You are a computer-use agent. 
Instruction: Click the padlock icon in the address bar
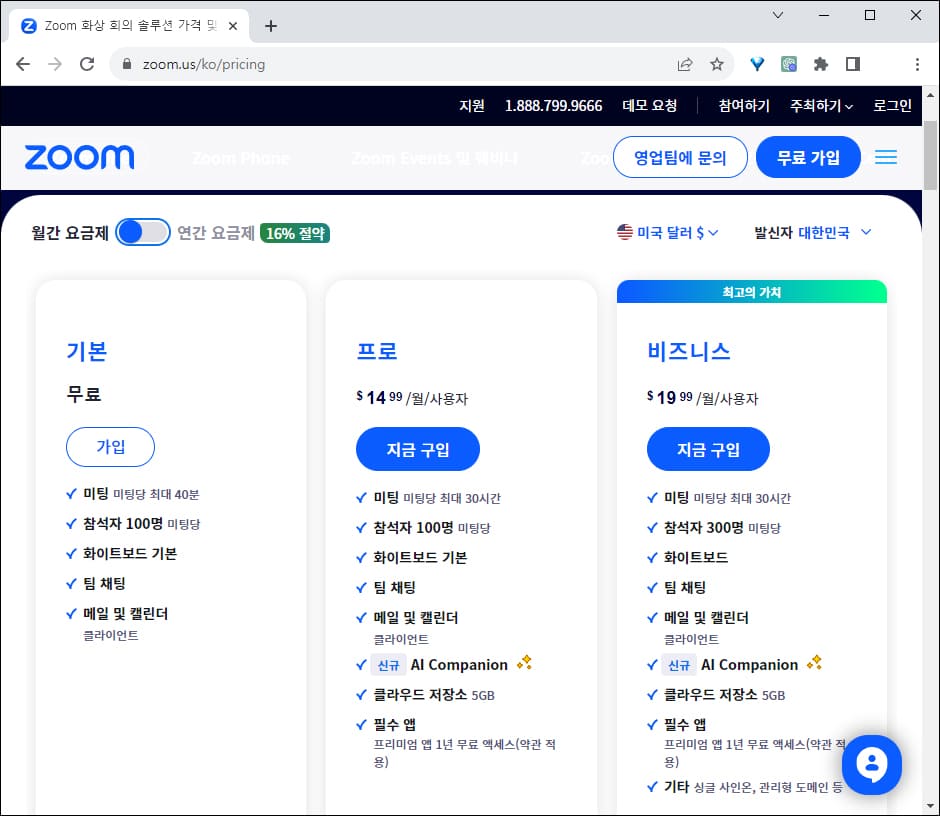[126, 63]
